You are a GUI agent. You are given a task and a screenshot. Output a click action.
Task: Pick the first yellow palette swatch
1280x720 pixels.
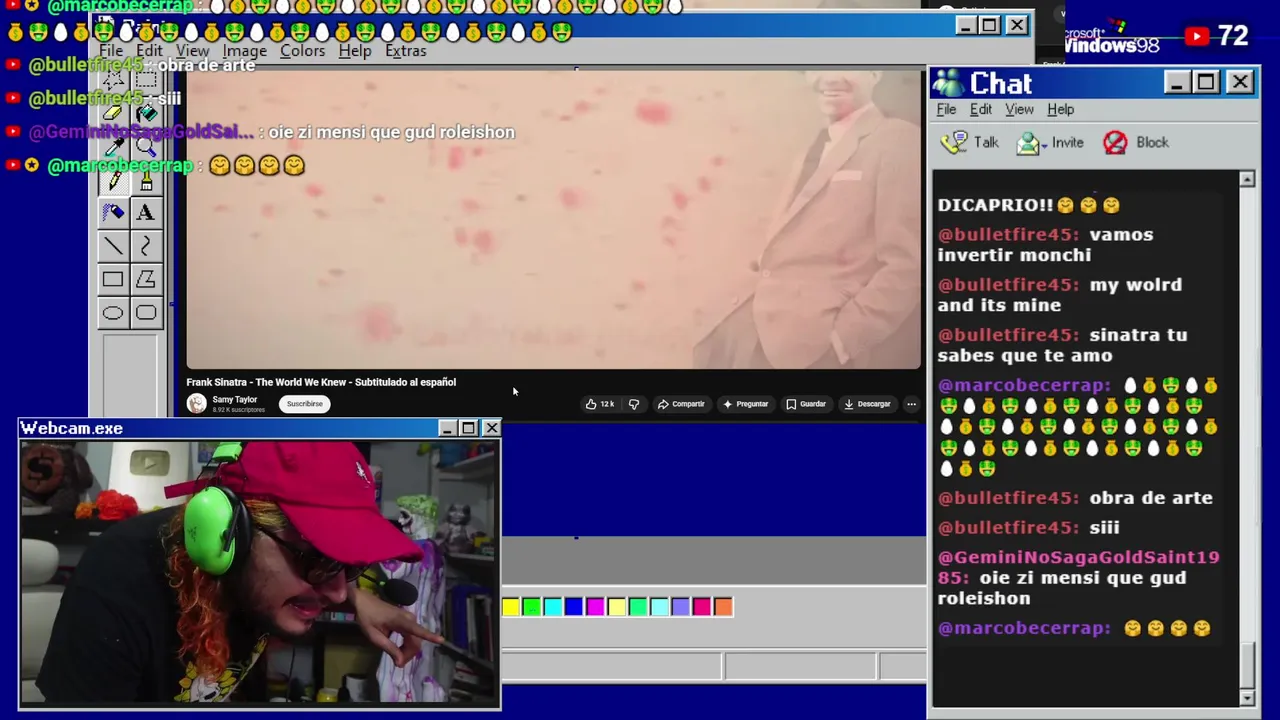[511, 606]
